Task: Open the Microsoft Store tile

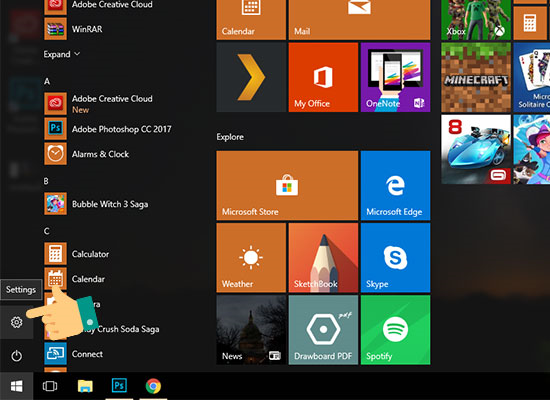Action: [x=287, y=185]
